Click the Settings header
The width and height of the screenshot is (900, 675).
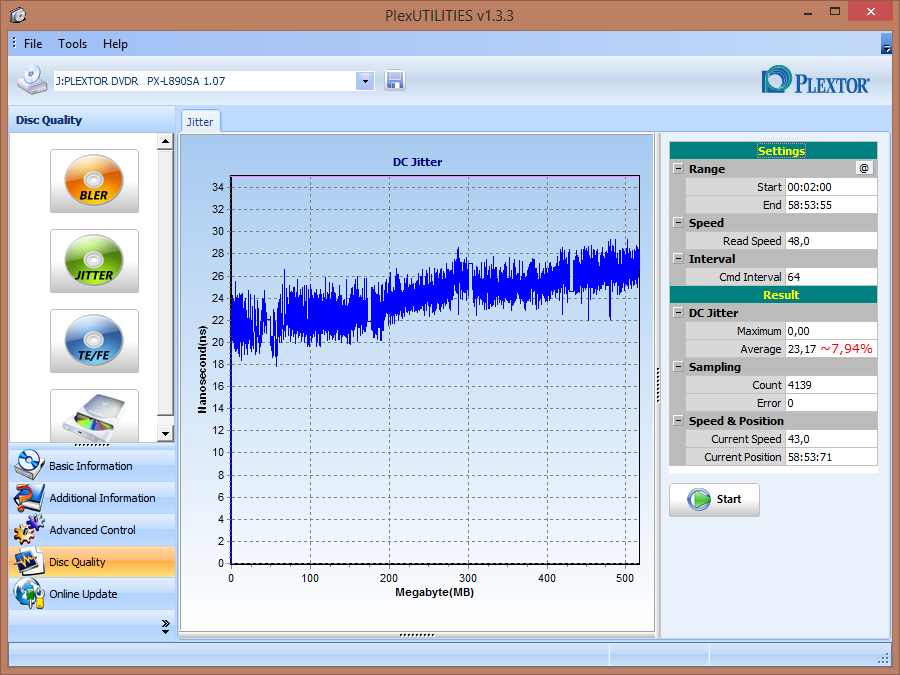click(x=773, y=150)
